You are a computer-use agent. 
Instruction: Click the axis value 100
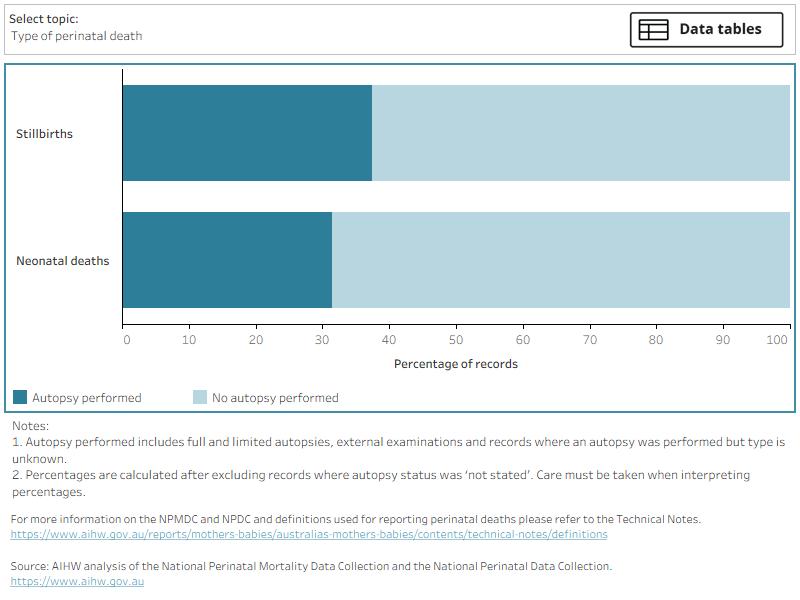pos(777,340)
